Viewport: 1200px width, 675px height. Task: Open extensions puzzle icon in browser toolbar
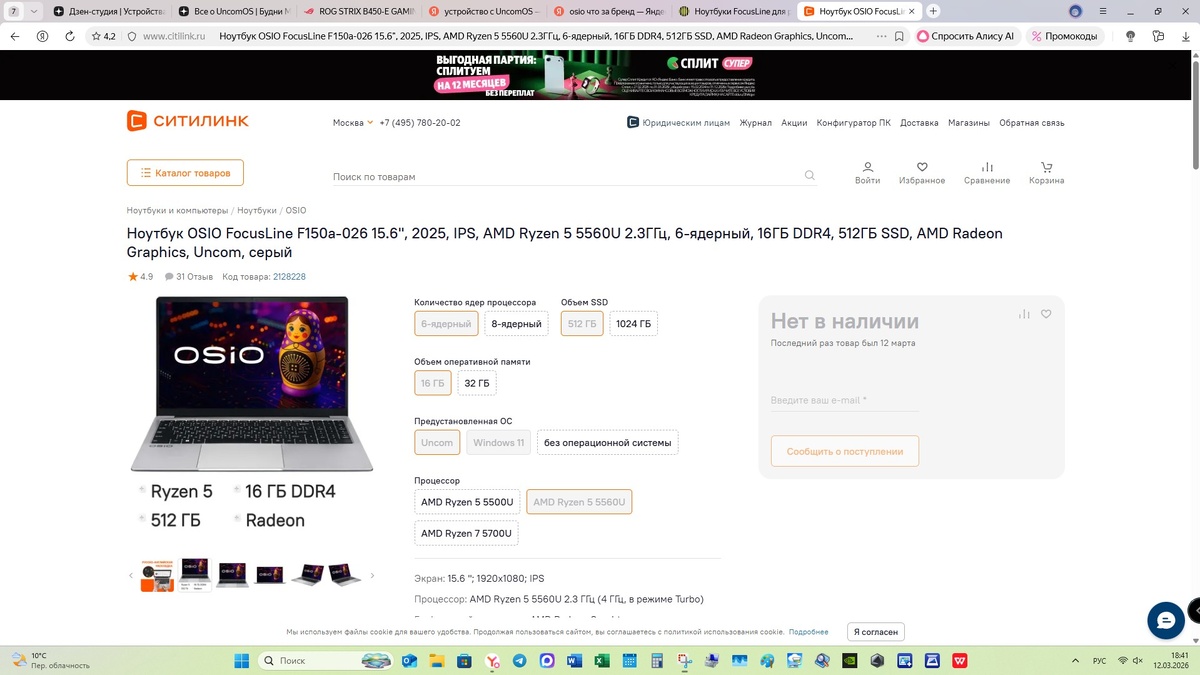[x=1158, y=36]
